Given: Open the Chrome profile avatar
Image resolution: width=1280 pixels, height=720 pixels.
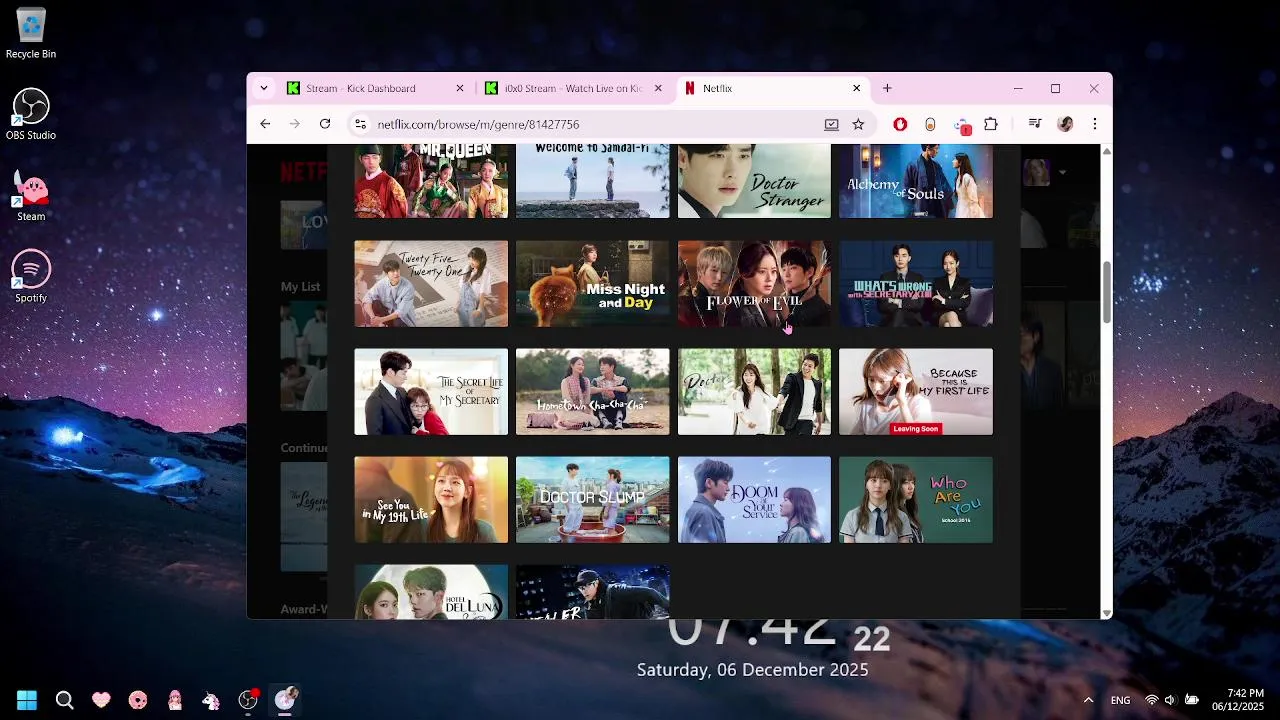Looking at the screenshot, I should (1065, 124).
